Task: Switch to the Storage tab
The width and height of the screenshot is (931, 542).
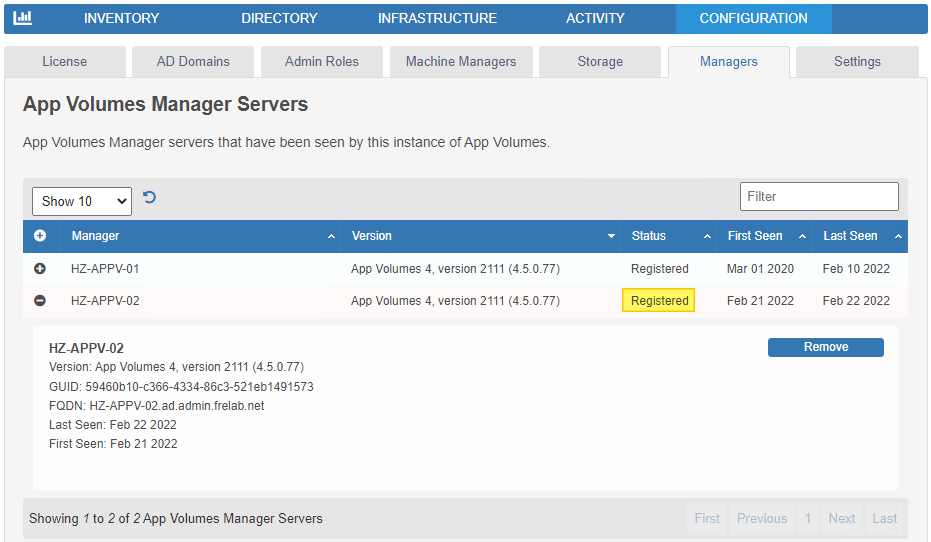Action: coord(600,62)
